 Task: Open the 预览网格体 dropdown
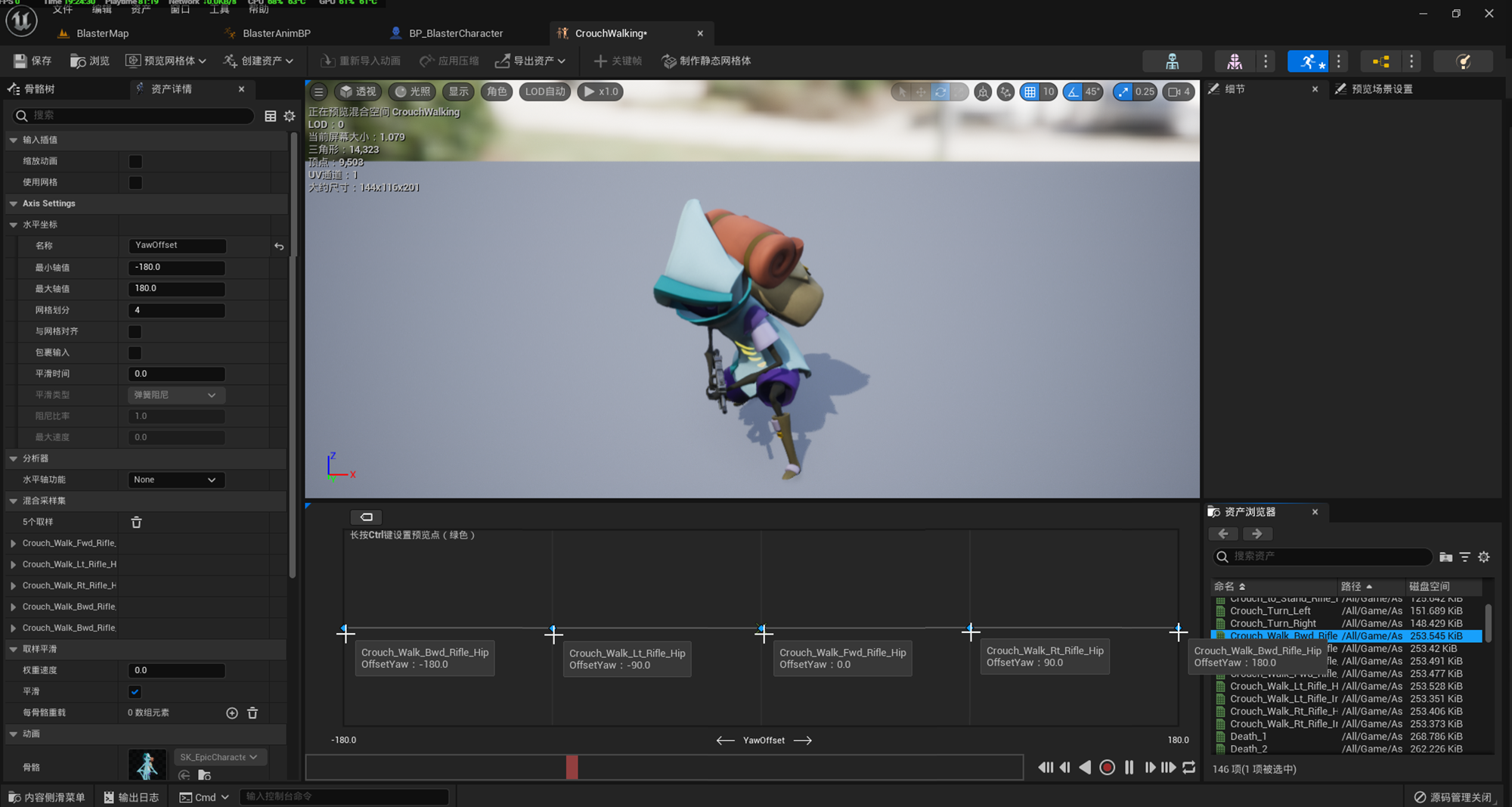[x=165, y=61]
